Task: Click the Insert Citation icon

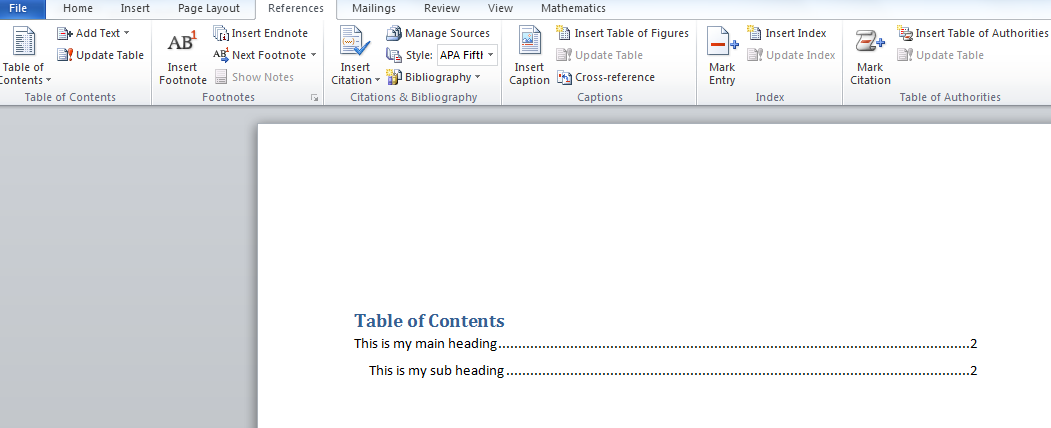Action: click(355, 45)
